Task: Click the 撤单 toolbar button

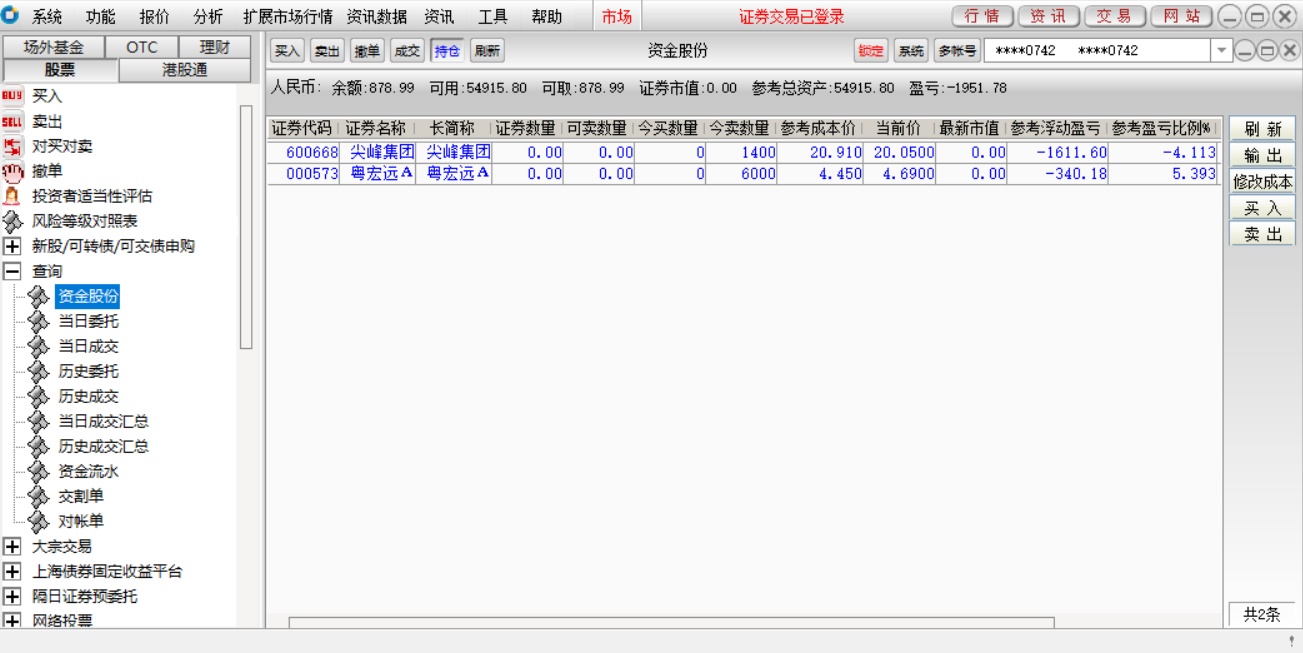Action: tap(367, 50)
